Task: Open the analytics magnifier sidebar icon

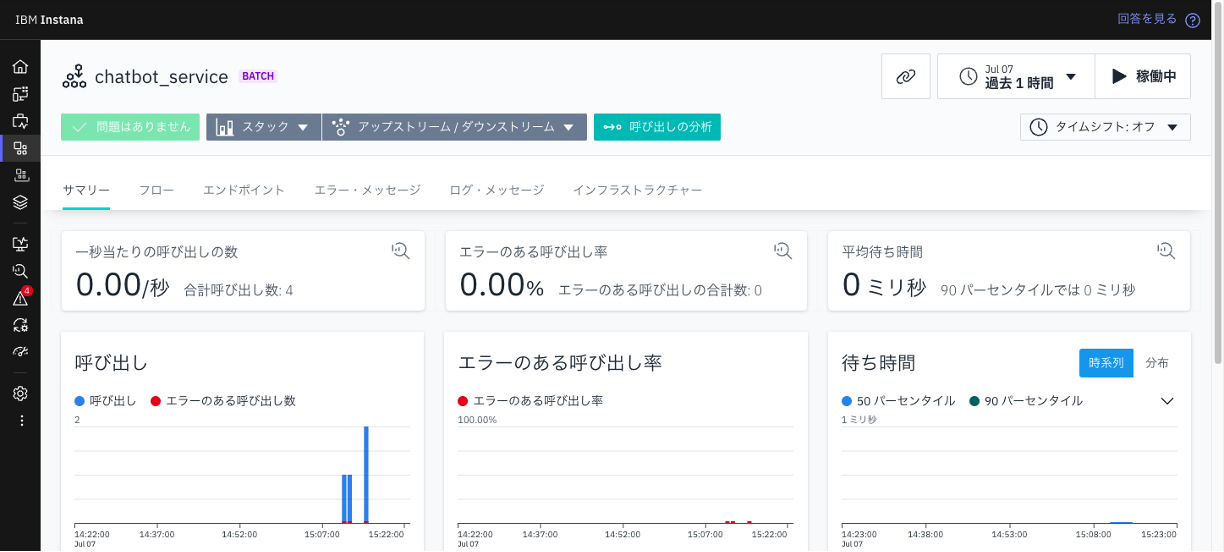Action: pyautogui.click(x=20, y=271)
